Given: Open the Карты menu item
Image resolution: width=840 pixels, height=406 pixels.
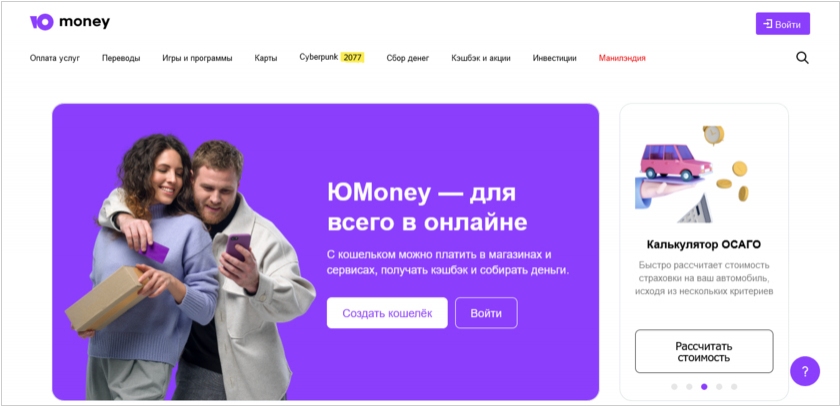Looking at the screenshot, I should click(266, 58).
